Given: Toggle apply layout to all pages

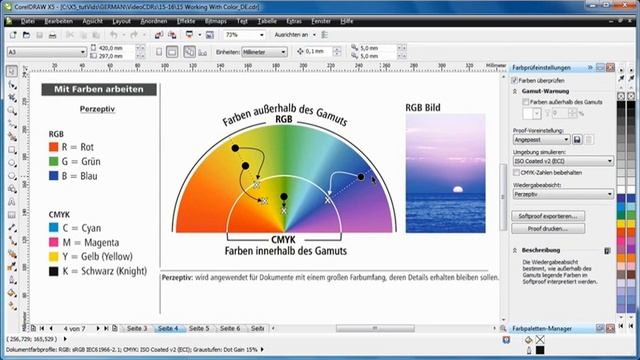Looking at the screenshot, I should (x=189, y=52).
